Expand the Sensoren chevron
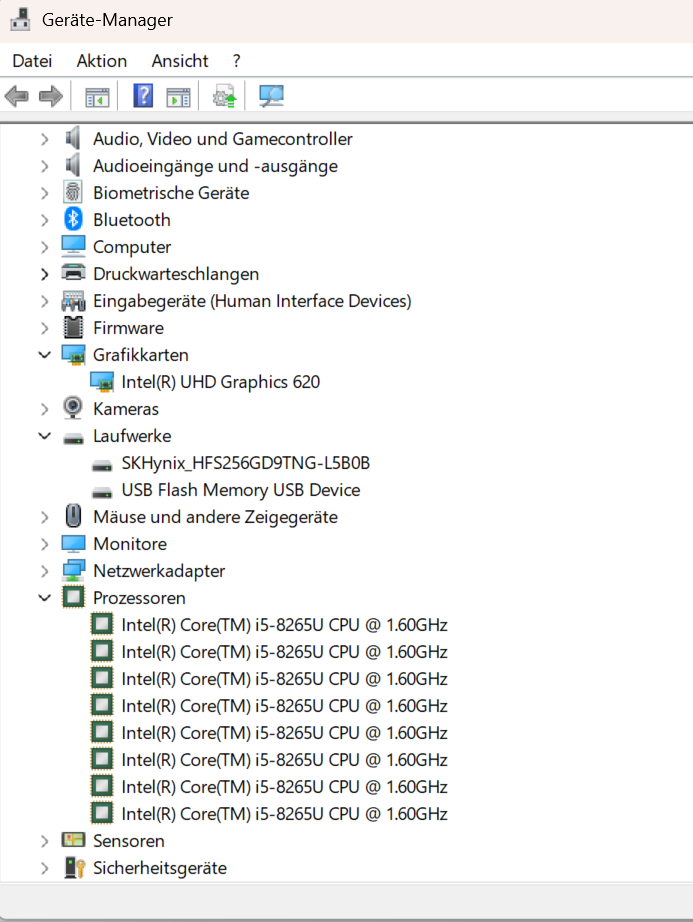Screen dimensions: 693x922 (45, 841)
